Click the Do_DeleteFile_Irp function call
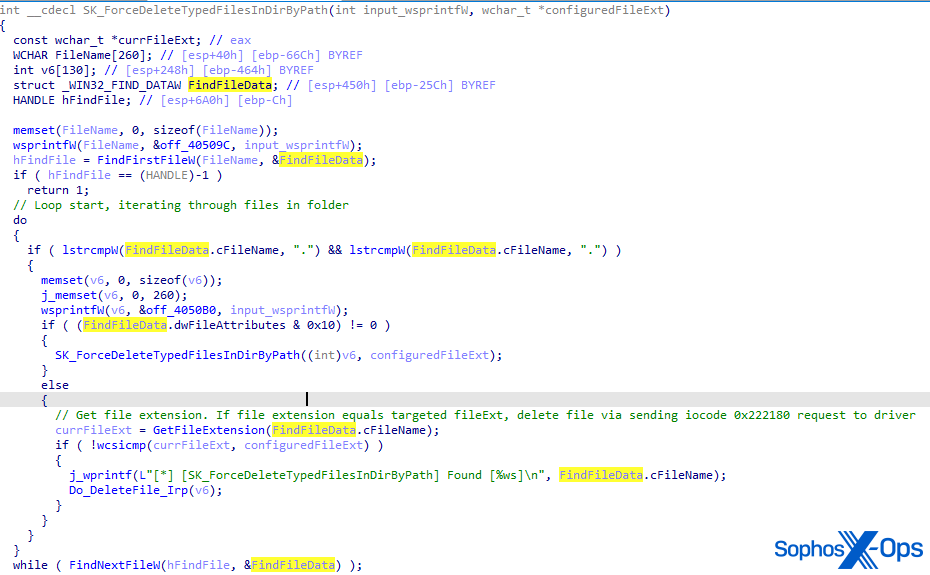Image resolution: width=930 pixels, height=575 pixels. click(128, 490)
